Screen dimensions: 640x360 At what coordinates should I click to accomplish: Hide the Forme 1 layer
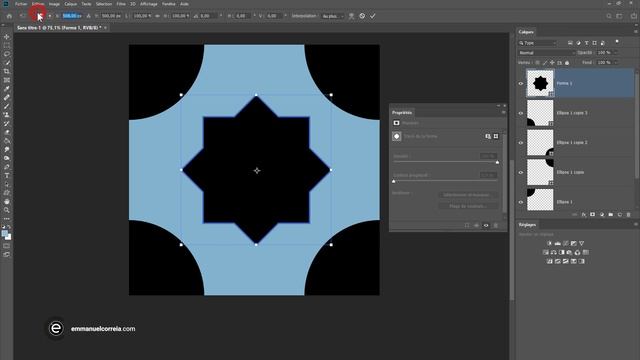pyautogui.click(x=521, y=83)
